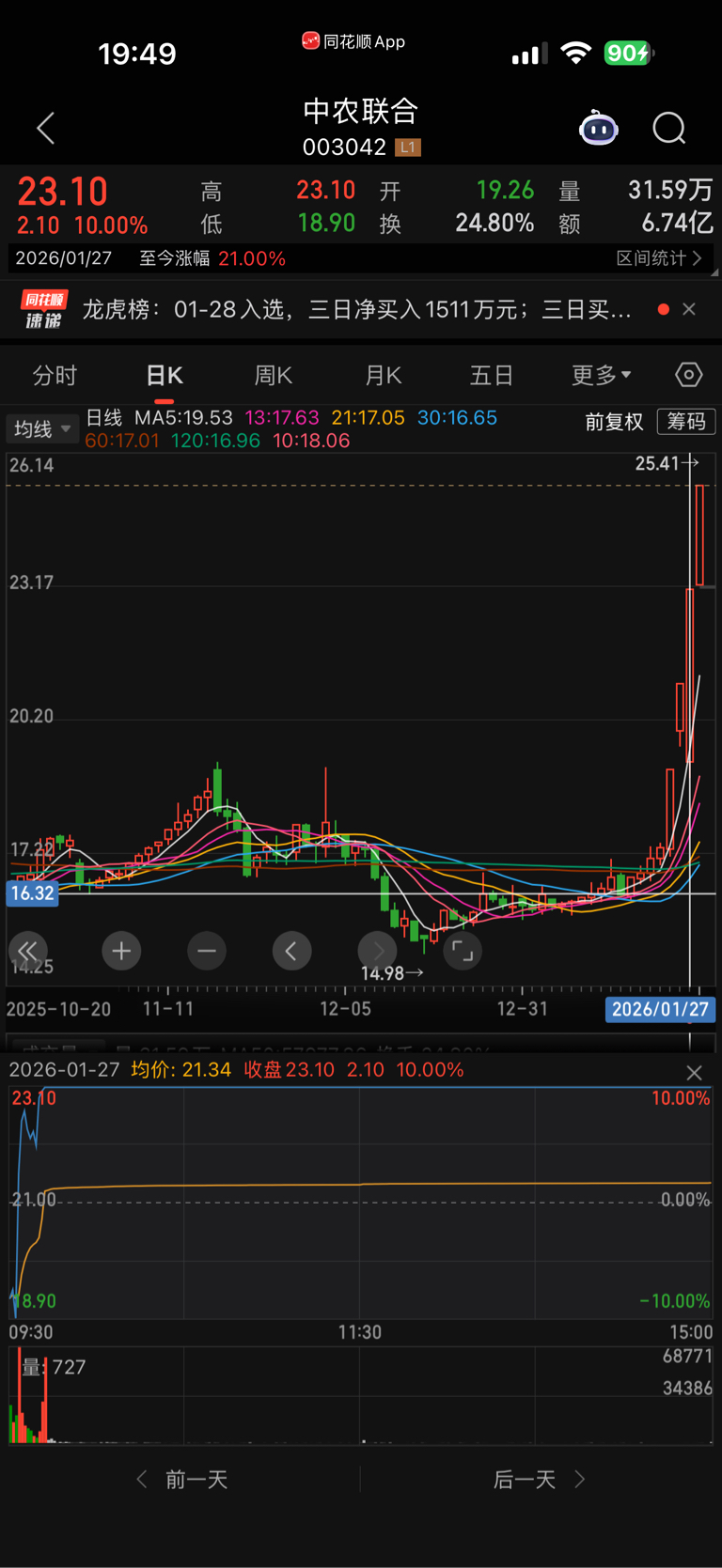The image size is (722, 1568).
Task: Read the 龙虎榜 01-28 news headline
Action: click(x=356, y=309)
